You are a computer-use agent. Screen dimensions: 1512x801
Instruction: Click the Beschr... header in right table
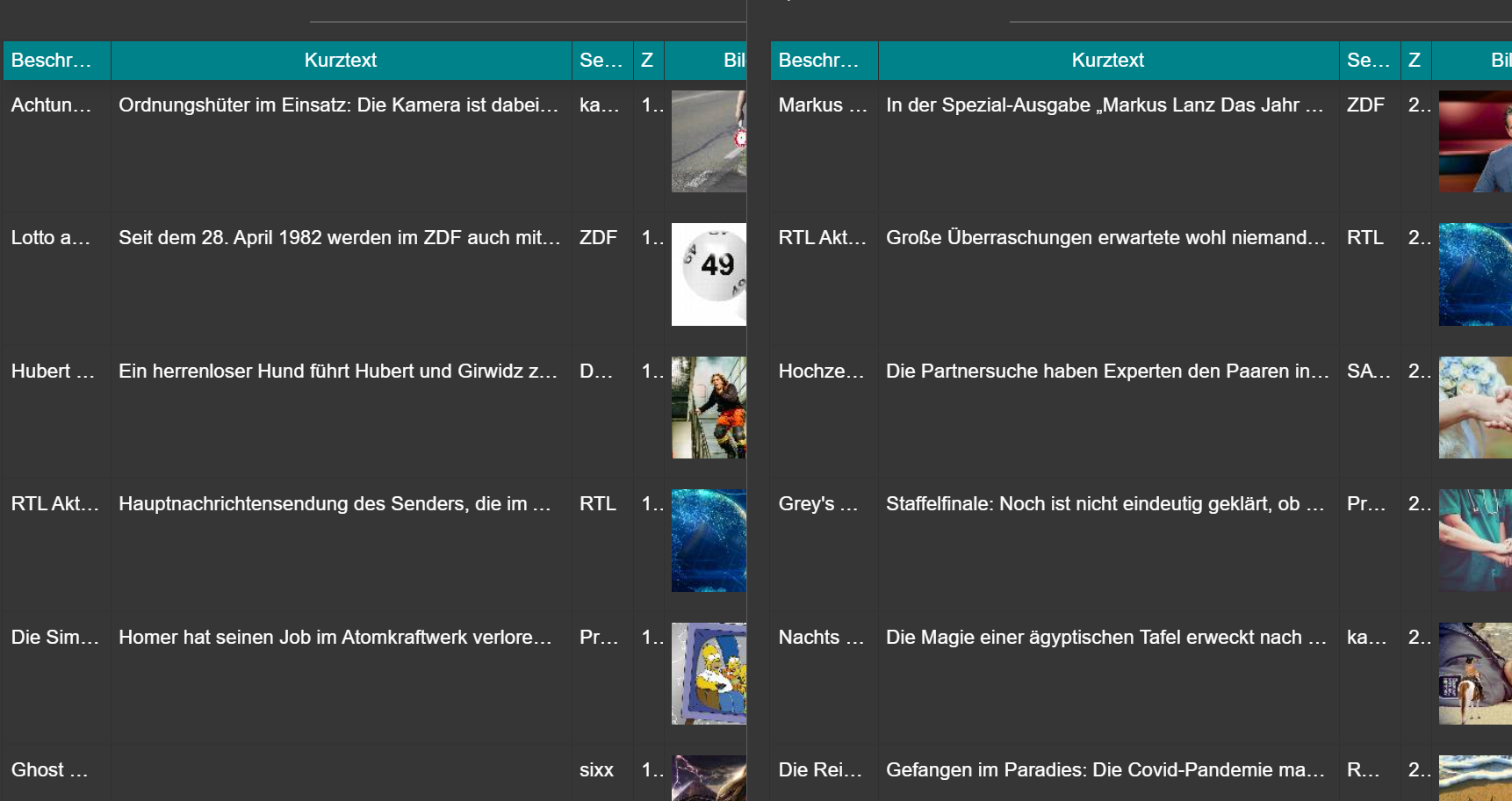coord(824,61)
